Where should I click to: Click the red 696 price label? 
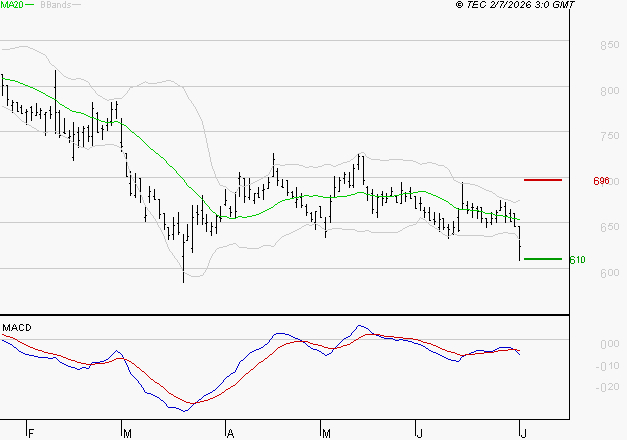click(601, 181)
